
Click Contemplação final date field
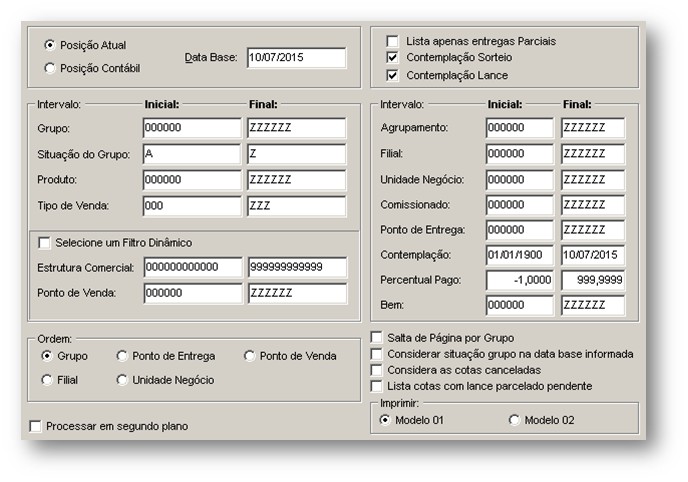tap(593, 255)
